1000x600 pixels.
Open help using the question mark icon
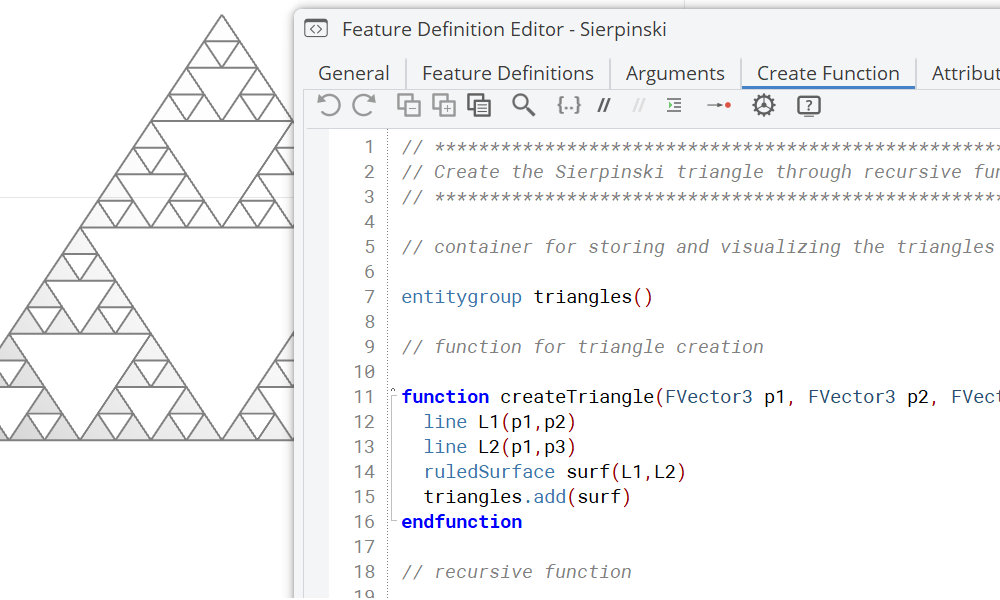[x=808, y=105]
